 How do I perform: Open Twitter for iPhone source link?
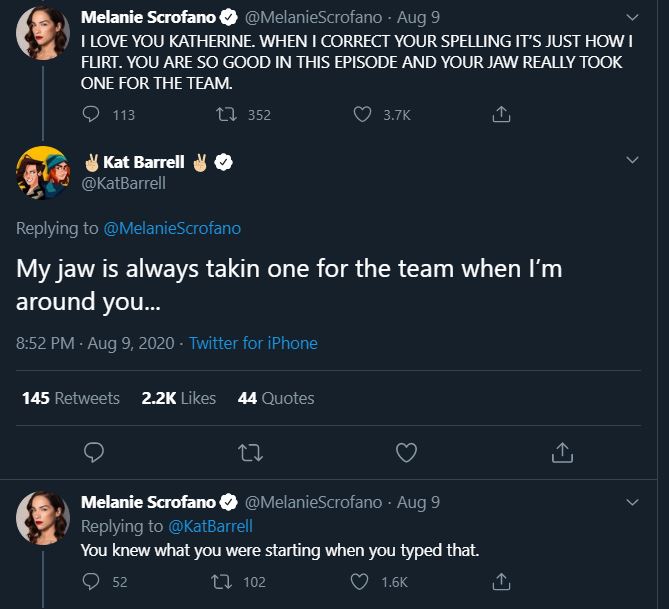[253, 343]
